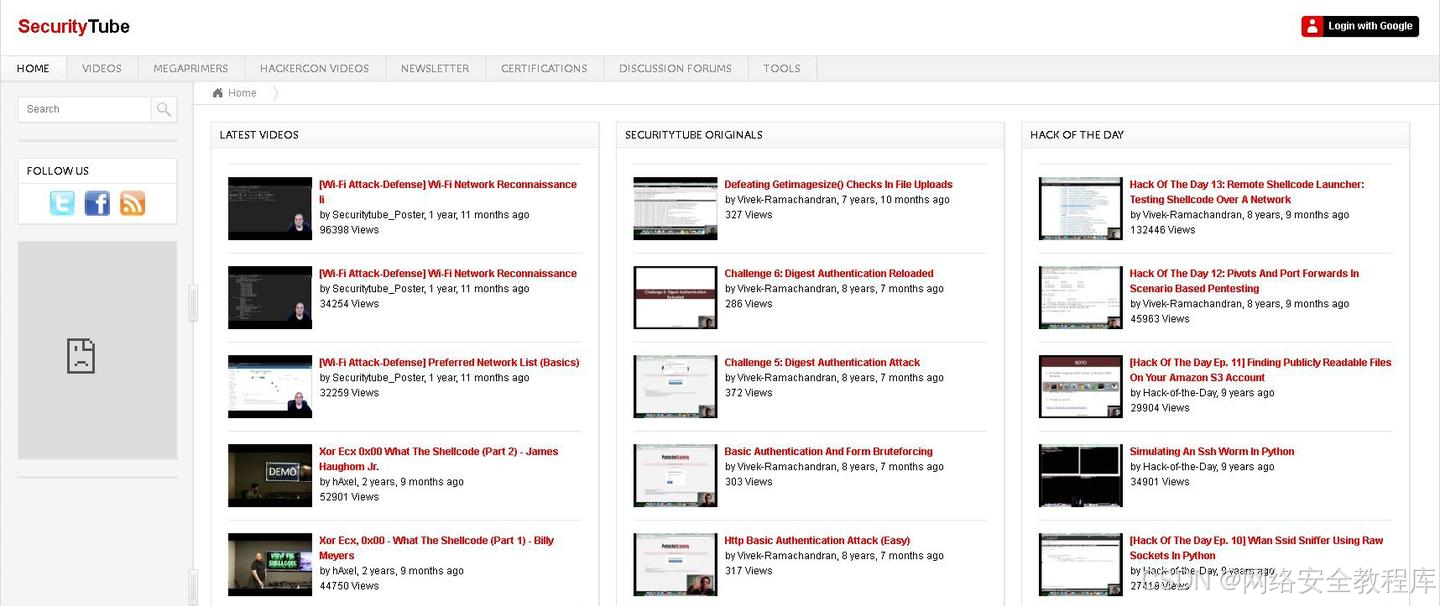The width and height of the screenshot is (1440, 606).
Task: Open the HACKERCON VIDEOS tab
Action: click(x=314, y=68)
